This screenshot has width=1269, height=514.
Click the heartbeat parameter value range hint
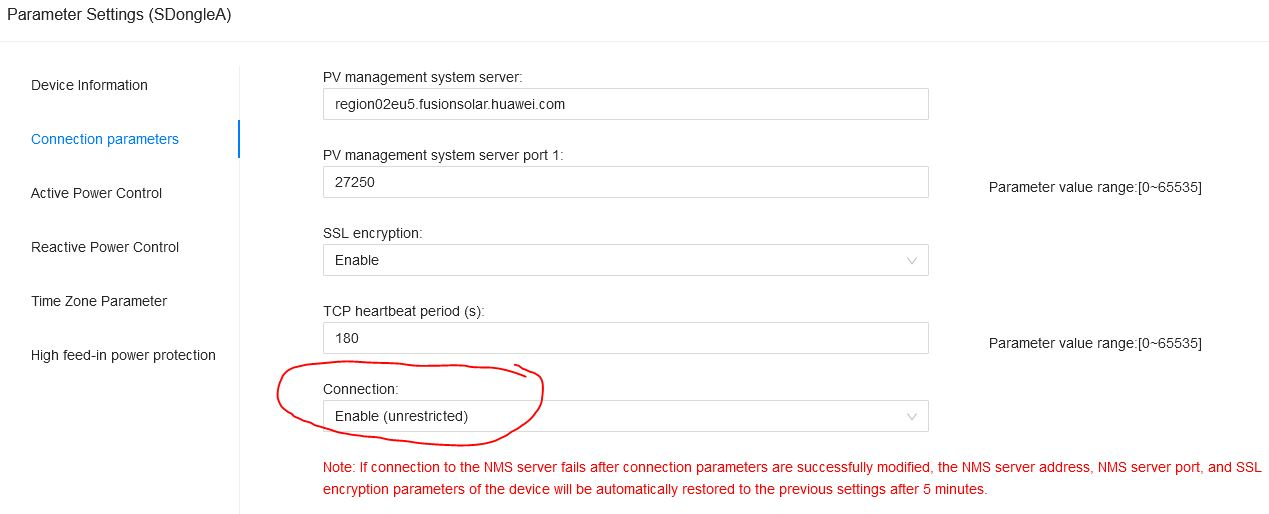[x=1095, y=343]
